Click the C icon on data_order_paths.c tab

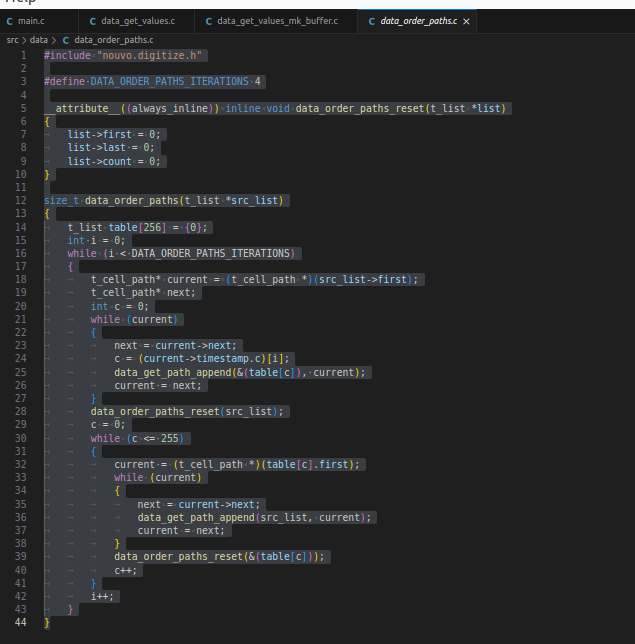(x=372, y=21)
